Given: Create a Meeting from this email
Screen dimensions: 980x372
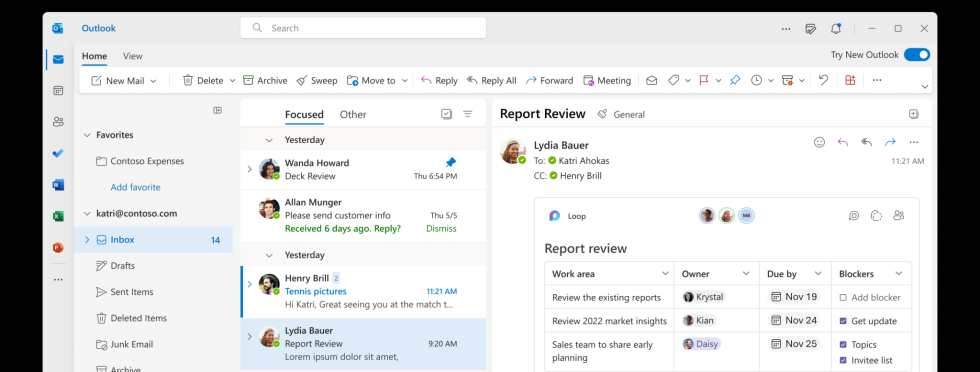Looking at the screenshot, I should pos(607,81).
